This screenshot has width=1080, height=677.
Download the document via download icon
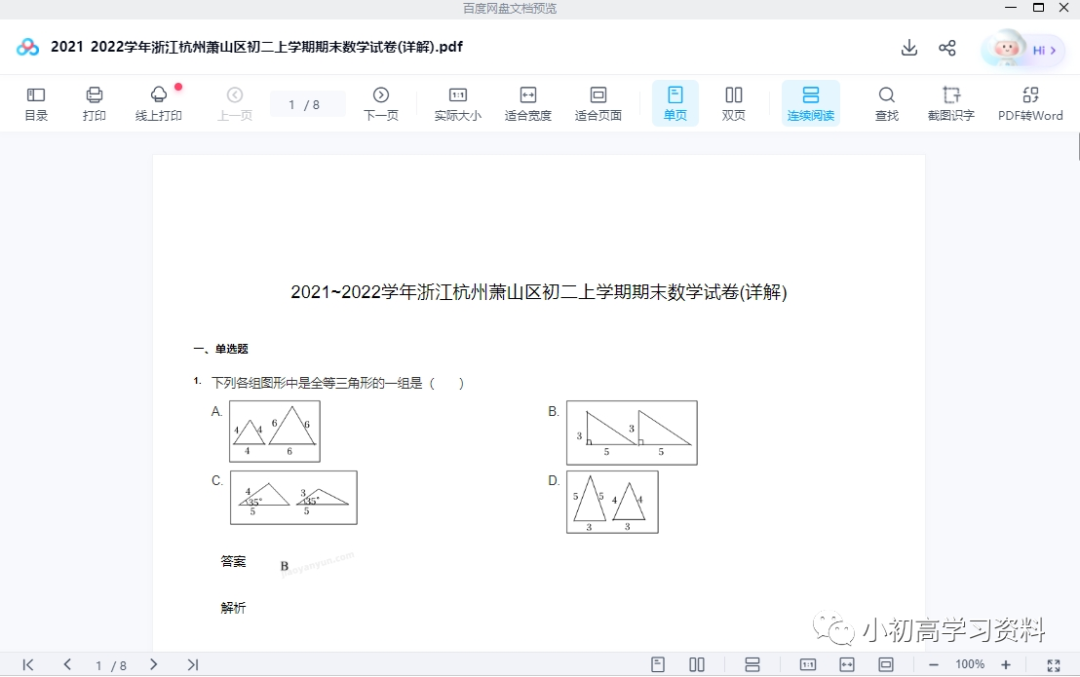tap(909, 48)
